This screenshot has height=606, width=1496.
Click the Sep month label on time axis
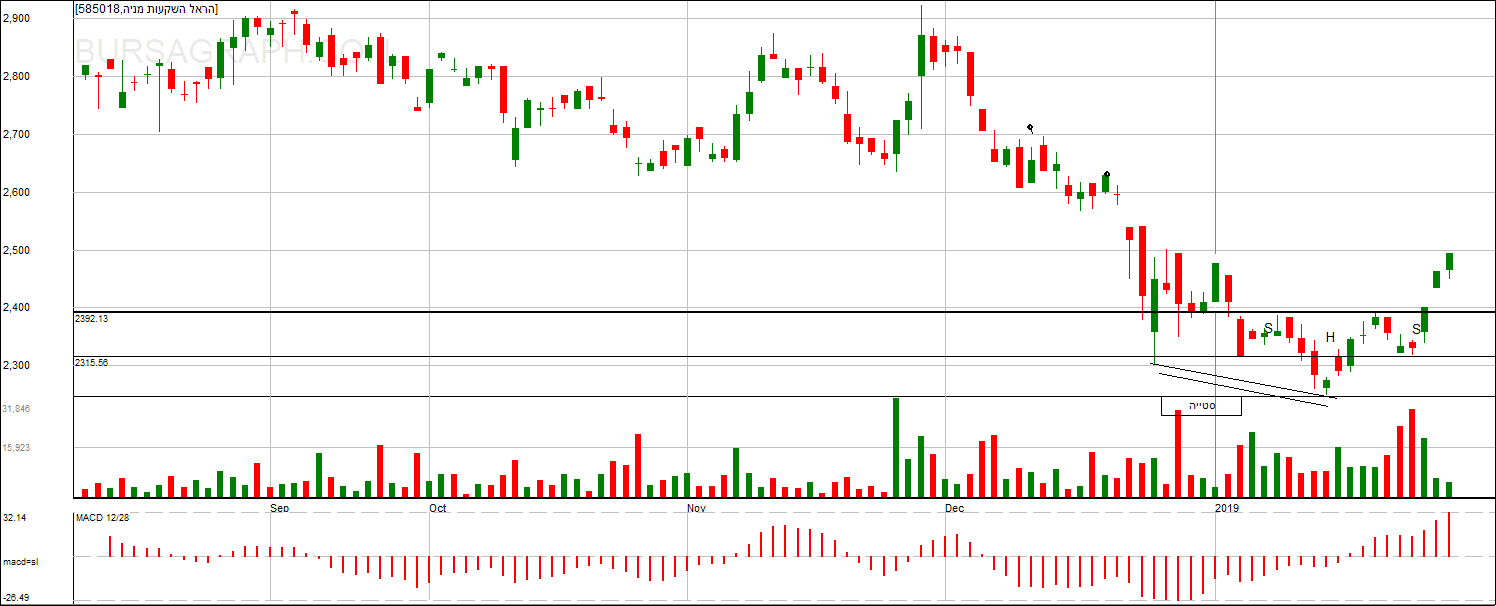(x=280, y=508)
